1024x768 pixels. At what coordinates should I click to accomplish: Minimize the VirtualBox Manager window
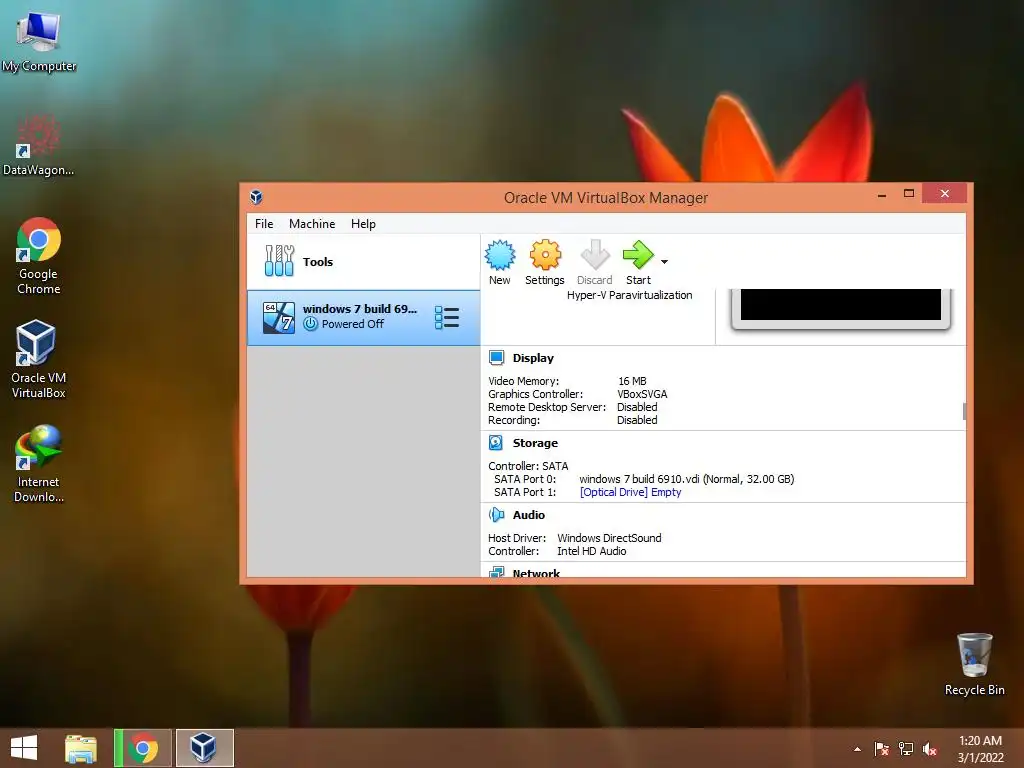[x=882, y=194]
